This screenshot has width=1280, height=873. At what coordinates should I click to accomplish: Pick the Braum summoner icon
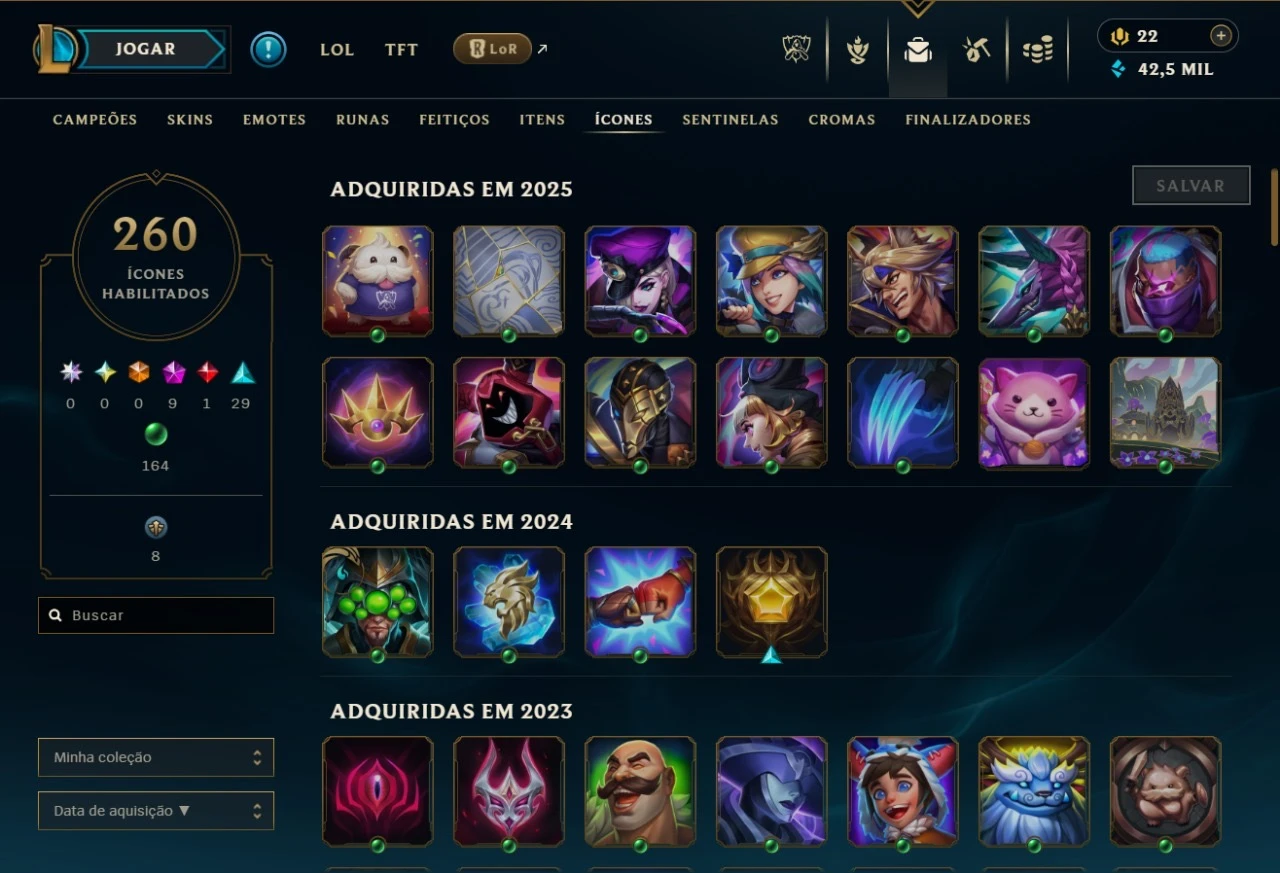(640, 791)
